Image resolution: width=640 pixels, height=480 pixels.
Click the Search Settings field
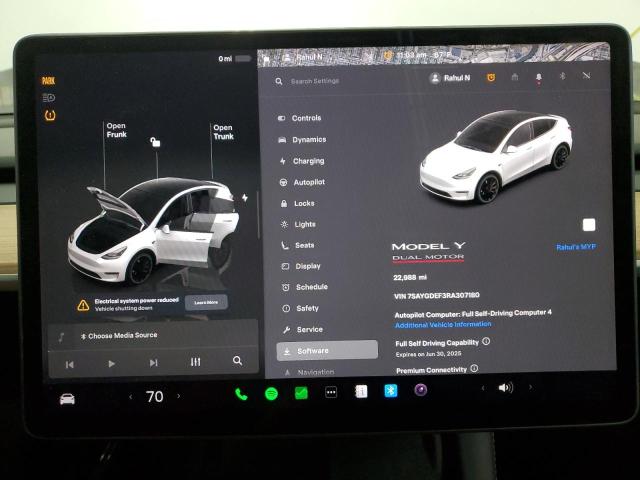[315, 81]
